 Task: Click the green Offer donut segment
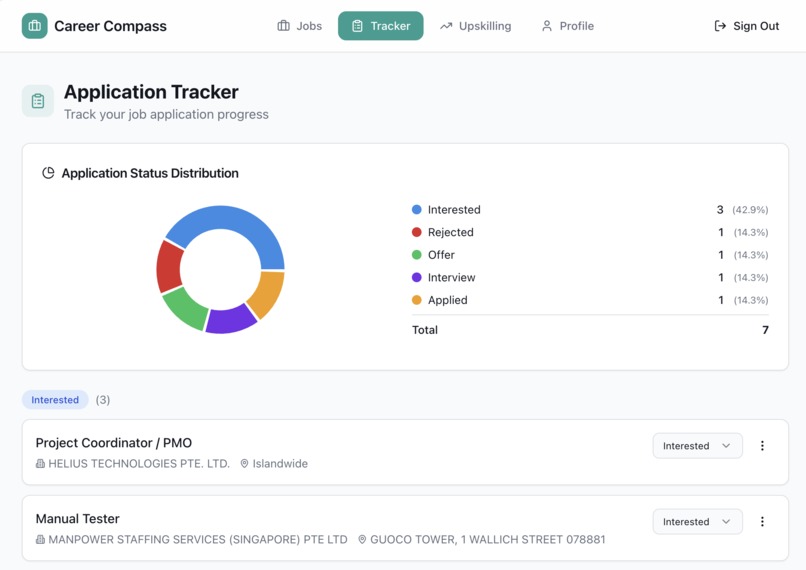point(187,308)
